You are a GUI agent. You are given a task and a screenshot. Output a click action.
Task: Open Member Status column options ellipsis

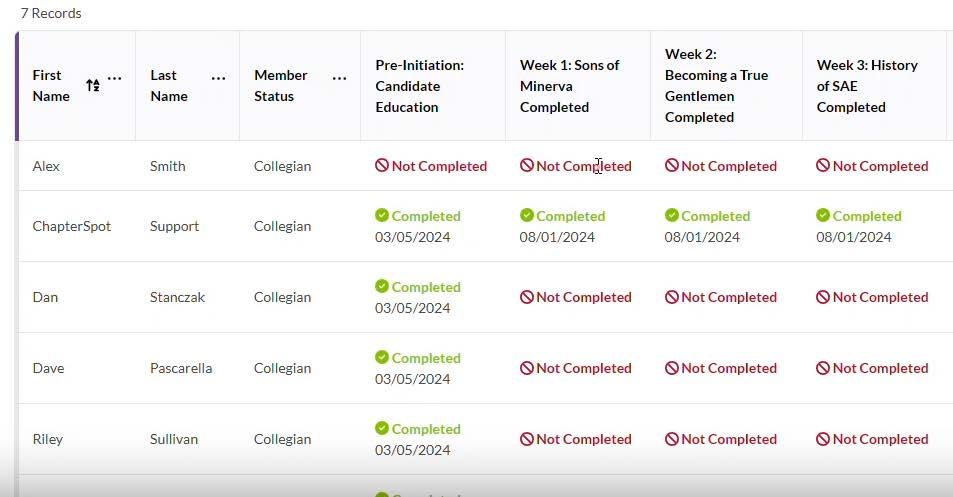[x=339, y=78]
